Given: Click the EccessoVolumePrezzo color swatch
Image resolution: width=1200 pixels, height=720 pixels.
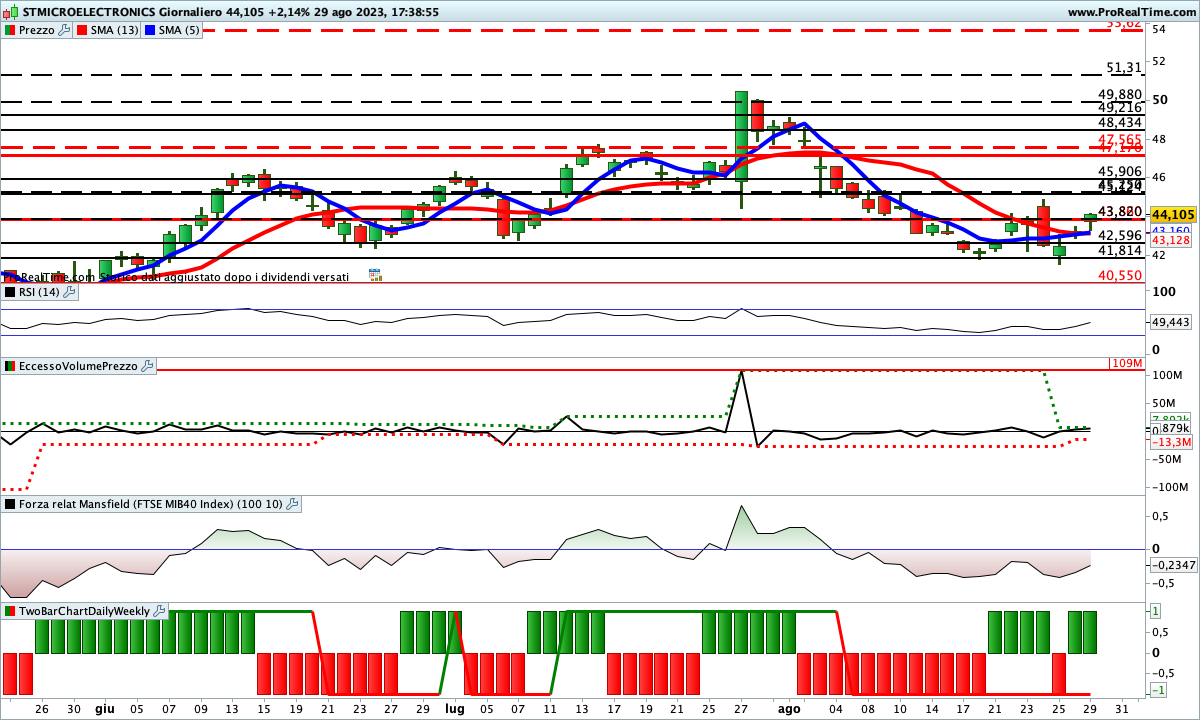Looking at the screenshot, I should (10, 367).
